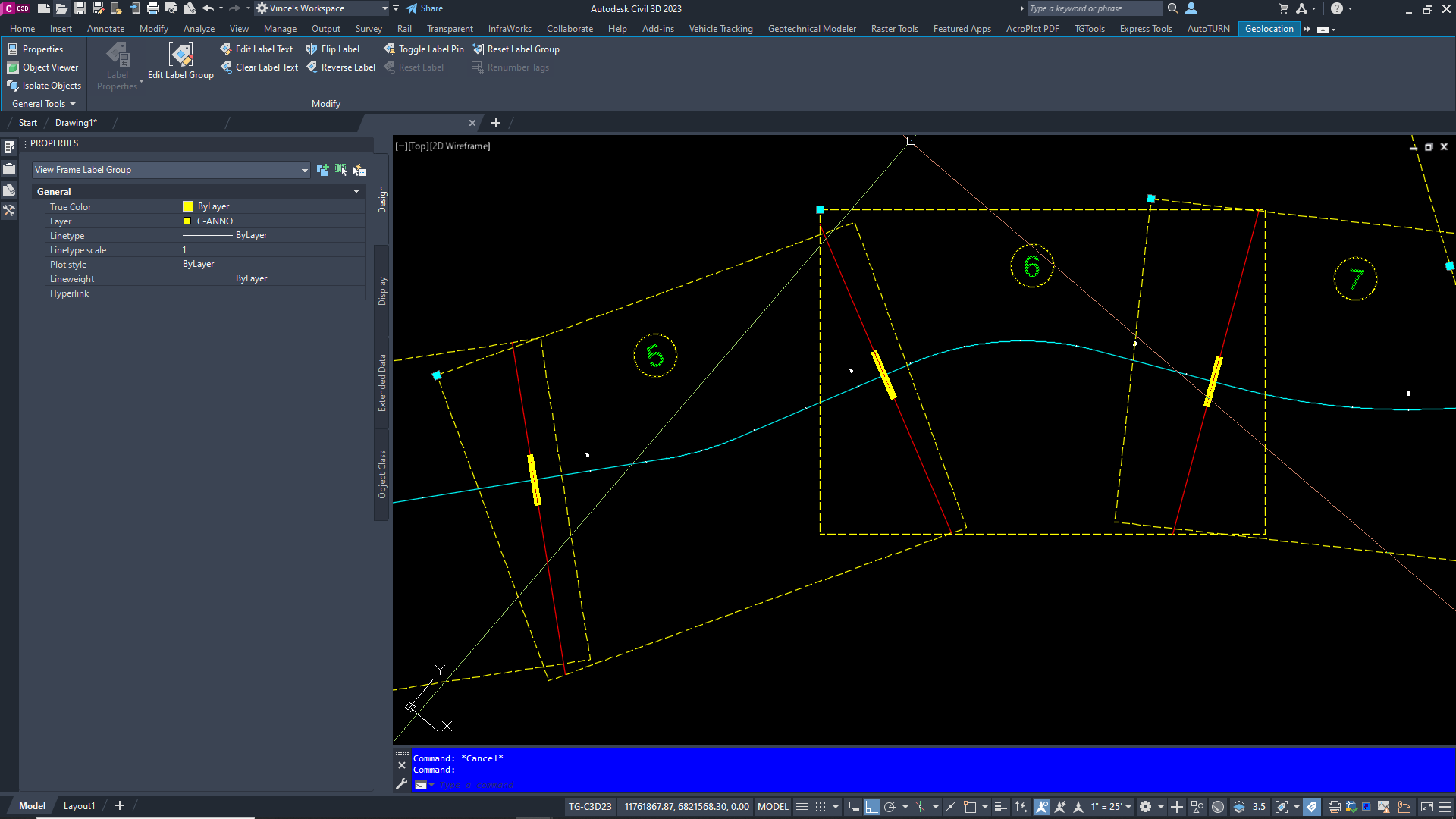Select the Reverse Label tool
1456x819 pixels.
pos(340,67)
